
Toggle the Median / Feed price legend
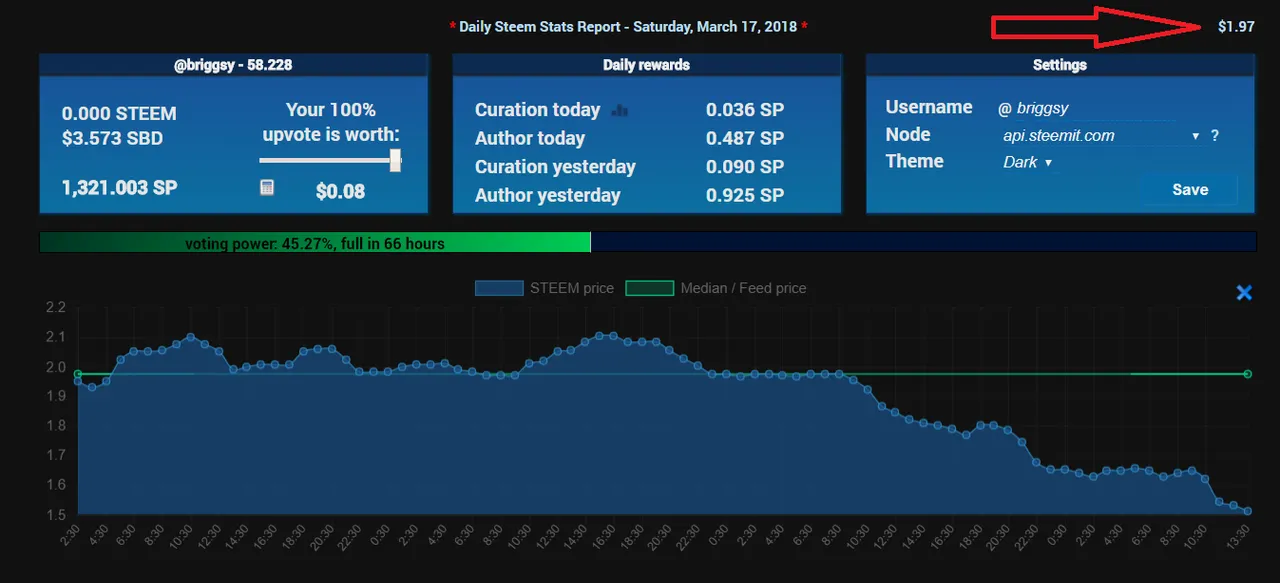click(x=716, y=288)
